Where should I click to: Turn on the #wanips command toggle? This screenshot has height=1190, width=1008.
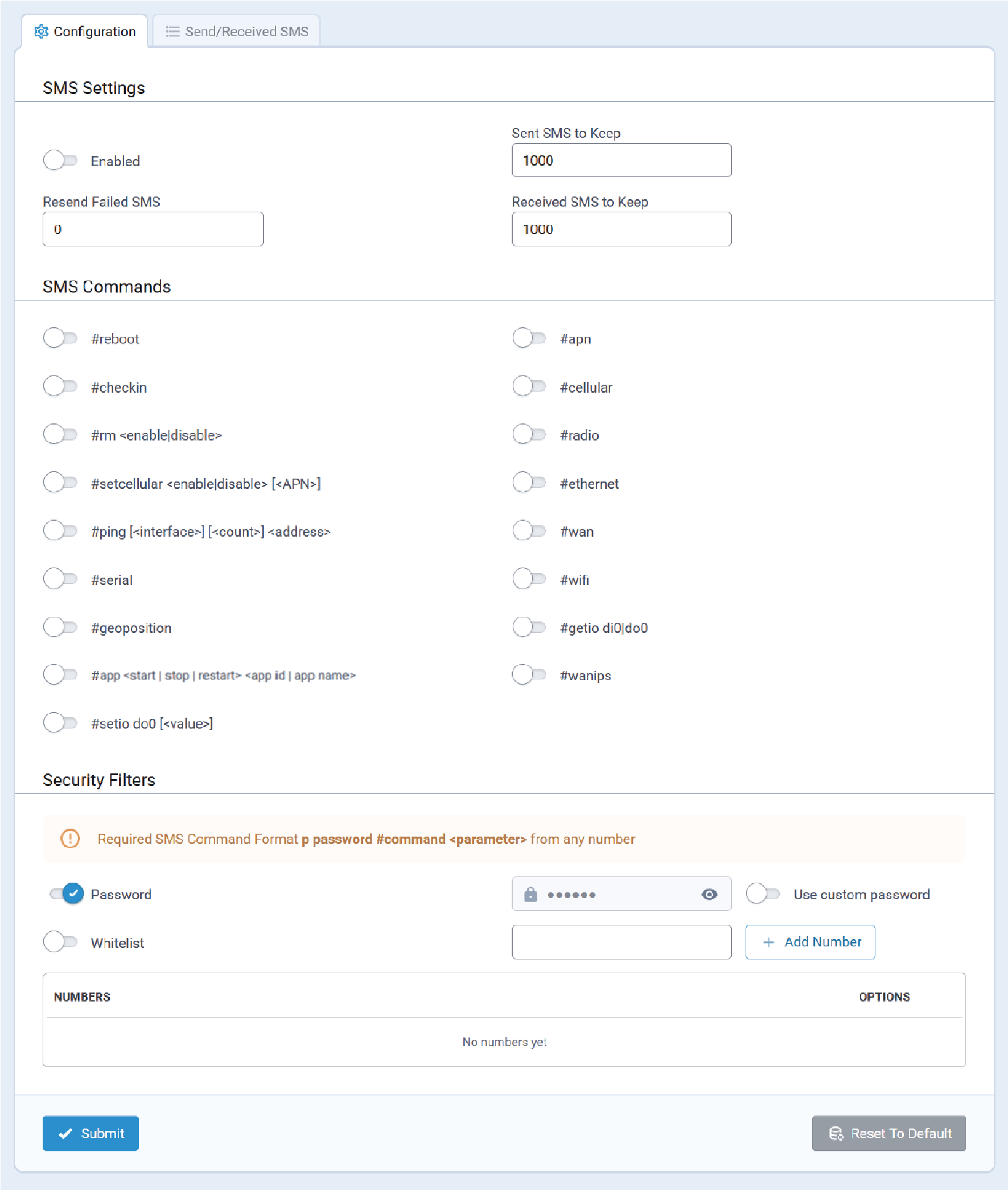(x=529, y=675)
